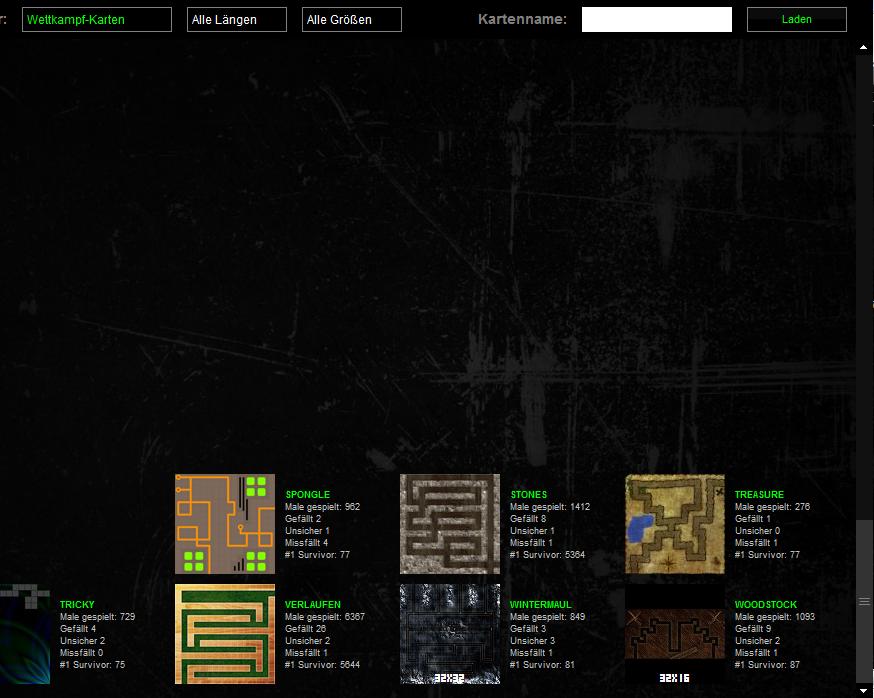Click 'Gefällt 9' under Woodstock

(x=753, y=628)
